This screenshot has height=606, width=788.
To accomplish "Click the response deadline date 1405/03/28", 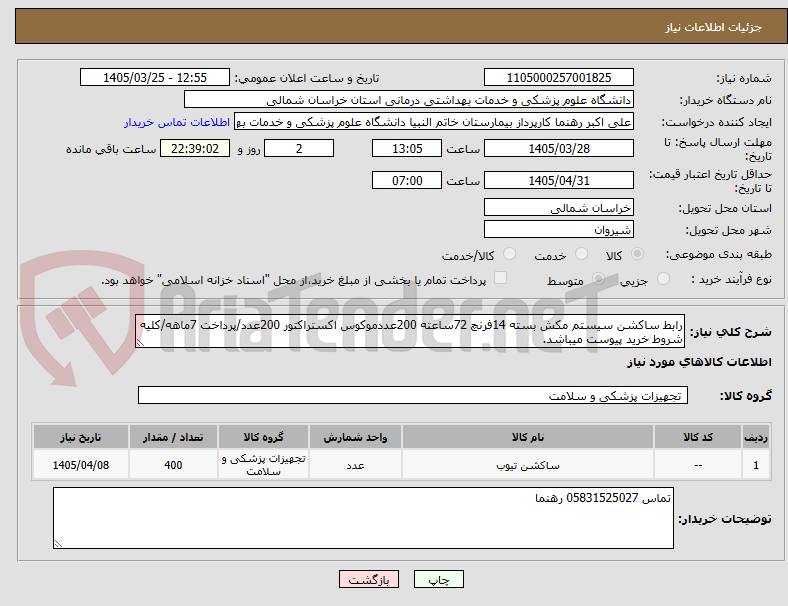I will coord(558,149).
